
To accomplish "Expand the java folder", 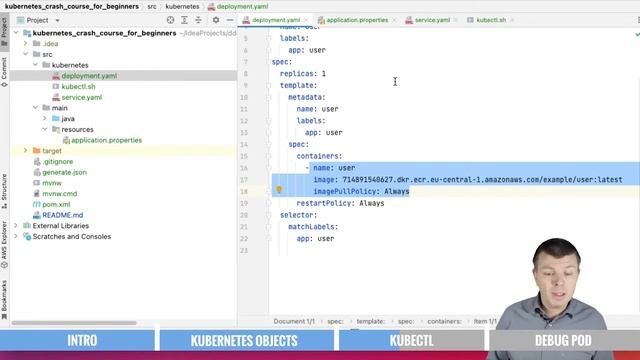I will pos(45,118).
